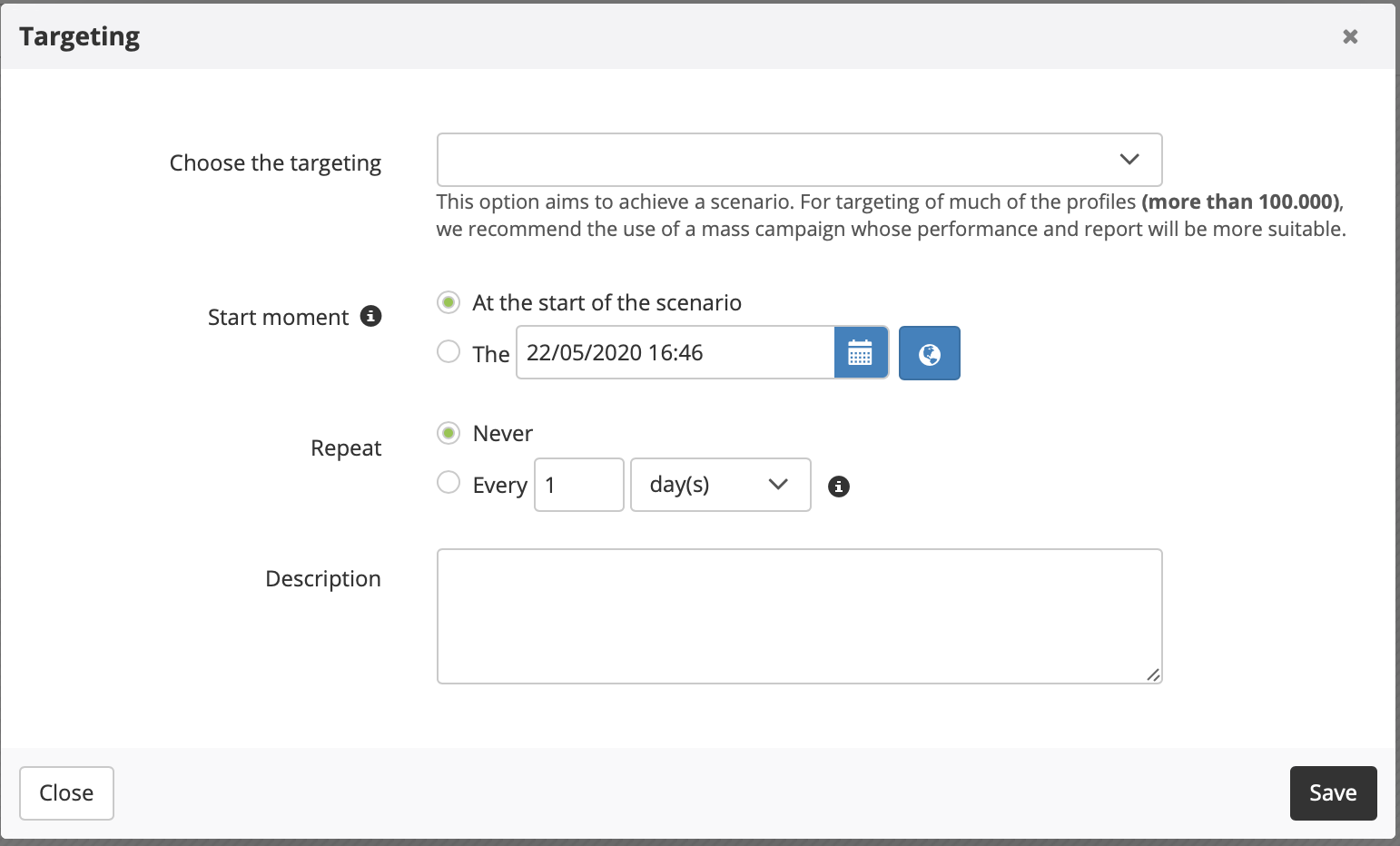Expand the day(s) interval unit dropdown
Screen dimensions: 1400x846
pyautogui.click(x=720, y=485)
